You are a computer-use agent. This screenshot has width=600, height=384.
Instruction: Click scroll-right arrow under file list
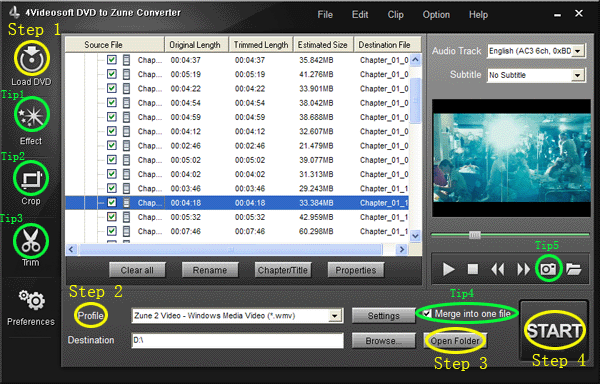click(x=401, y=250)
